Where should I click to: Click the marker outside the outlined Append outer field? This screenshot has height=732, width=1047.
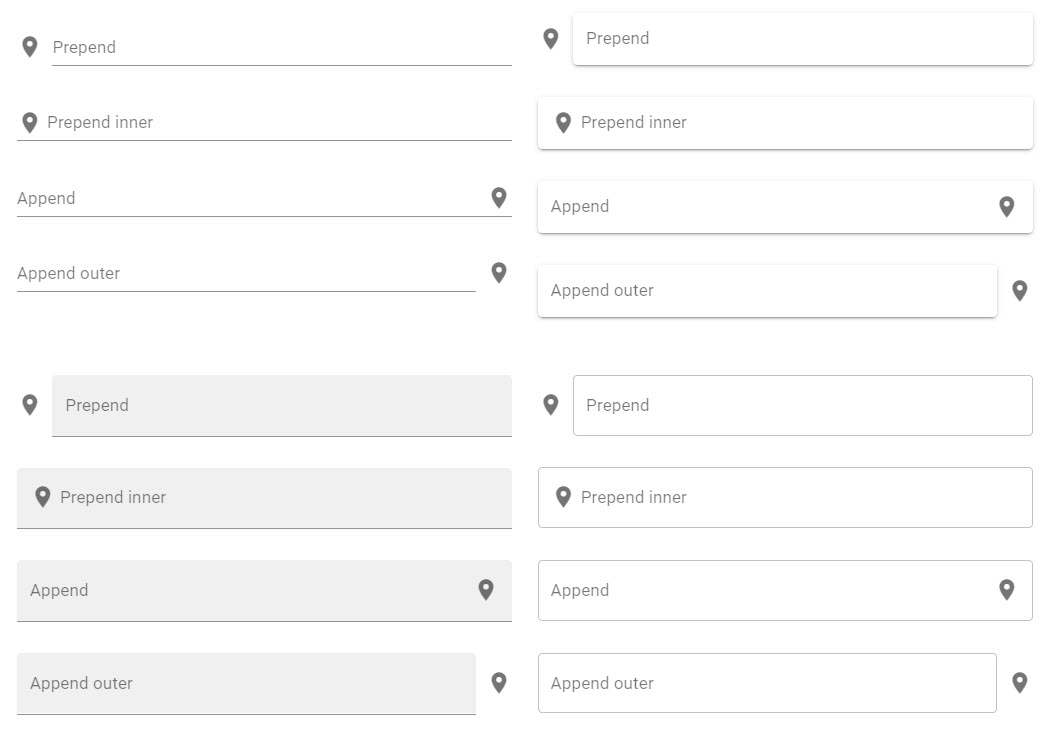[1020, 683]
